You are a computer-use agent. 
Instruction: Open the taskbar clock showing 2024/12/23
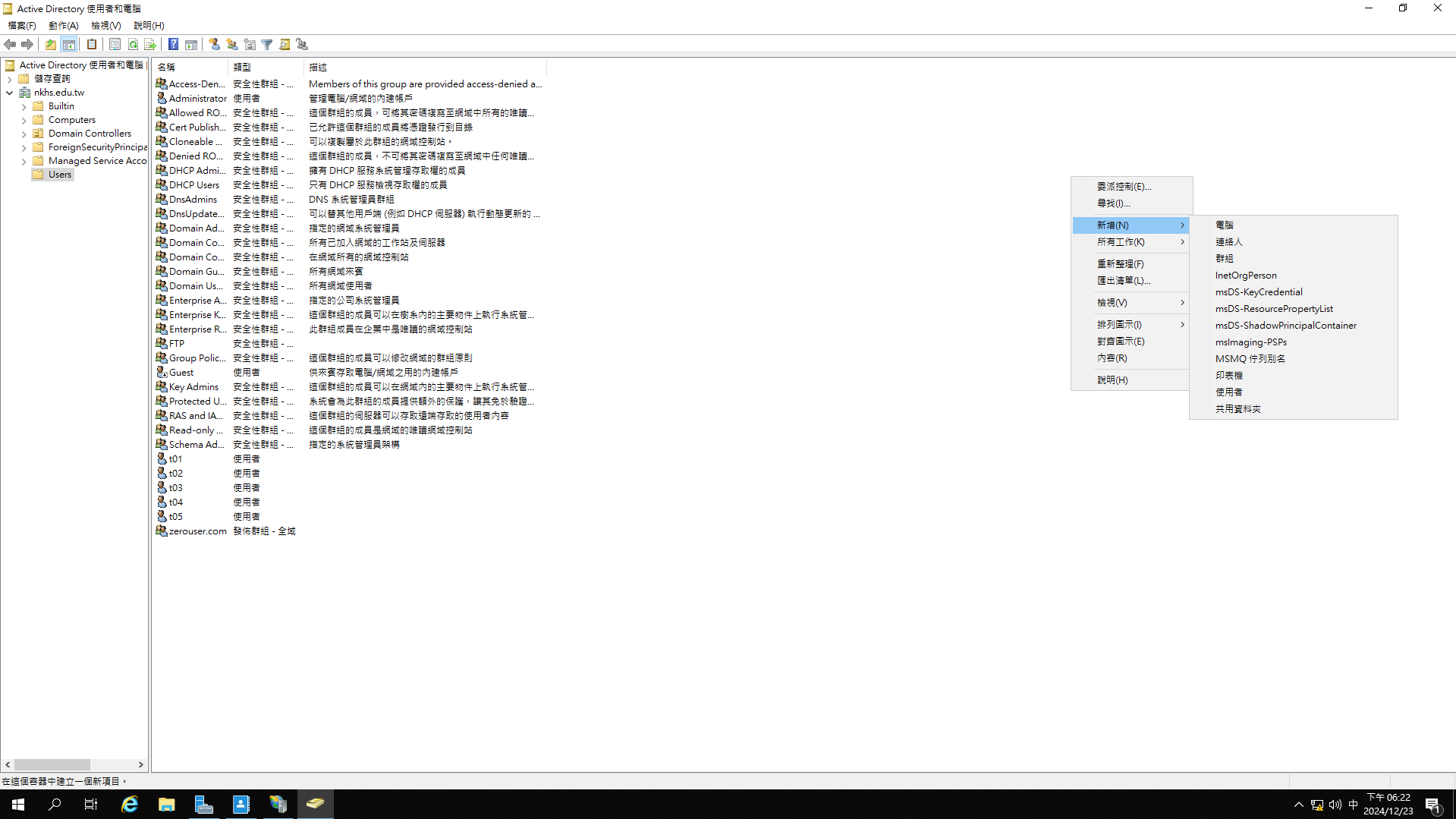coord(1388,805)
